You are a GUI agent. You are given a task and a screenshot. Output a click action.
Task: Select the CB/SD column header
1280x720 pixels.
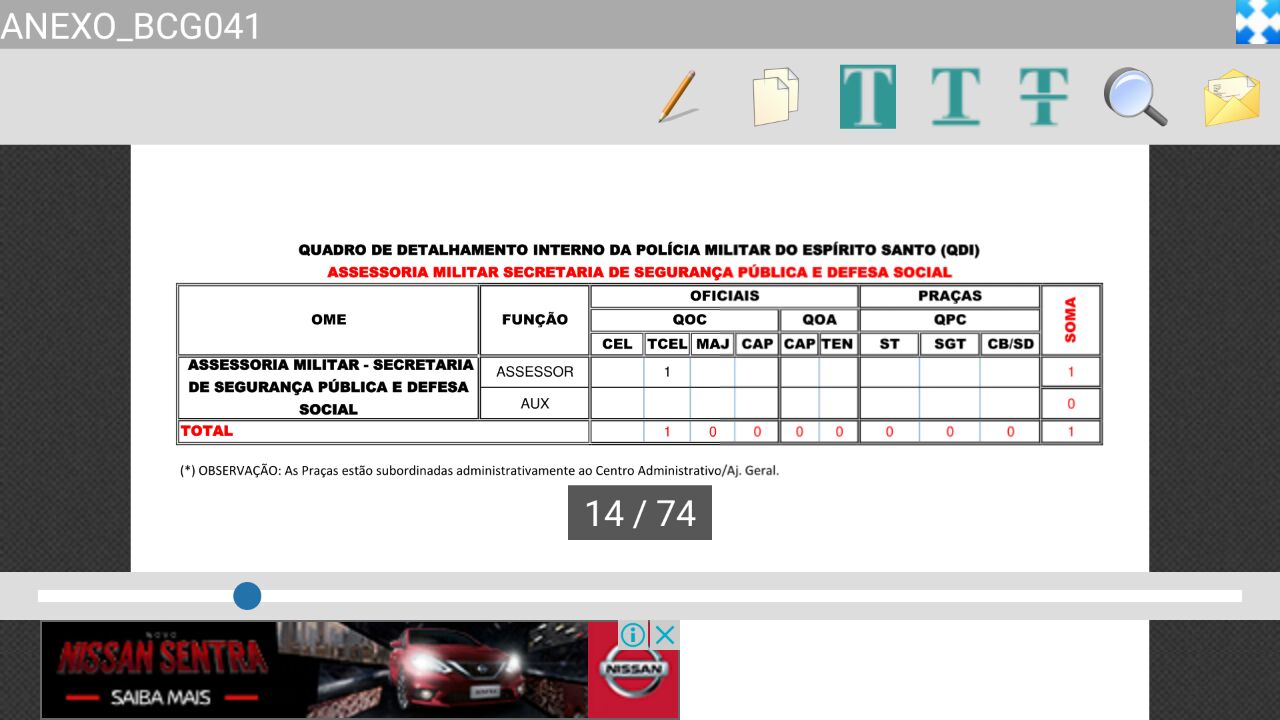tap(1010, 344)
